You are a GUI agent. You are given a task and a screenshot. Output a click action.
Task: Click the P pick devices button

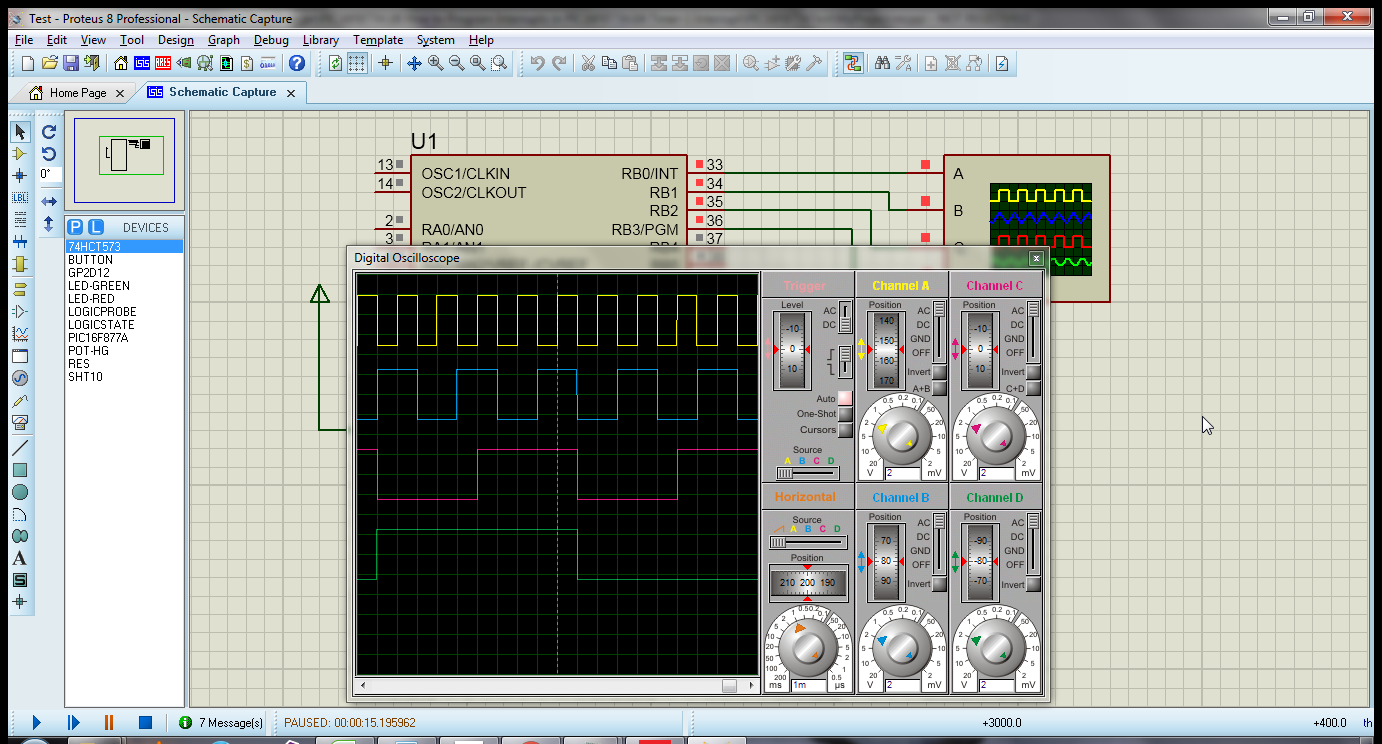tap(75, 227)
